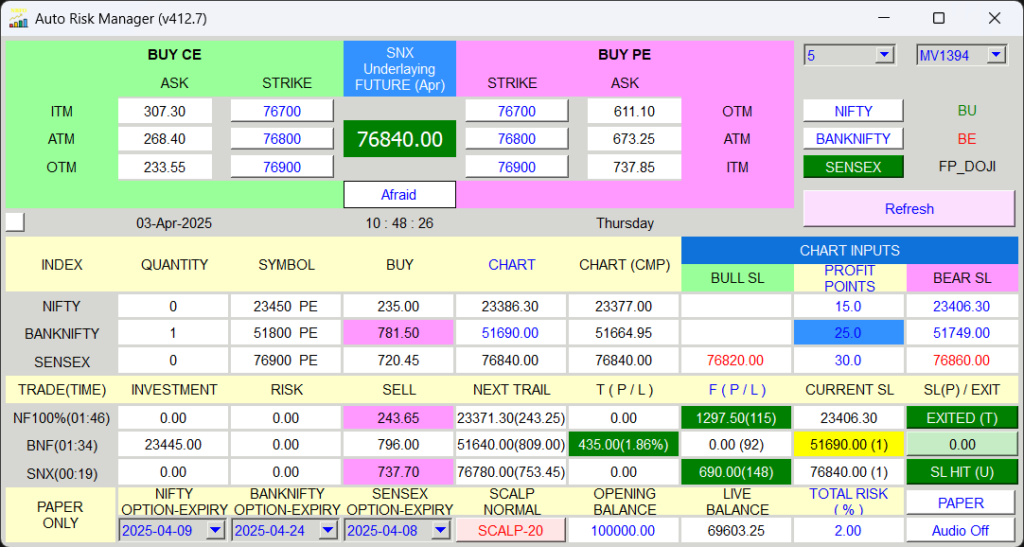Click Buy CE OTM strike 76900 button
The width and height of the screenshot is (1024, 547).
point(282,167)
